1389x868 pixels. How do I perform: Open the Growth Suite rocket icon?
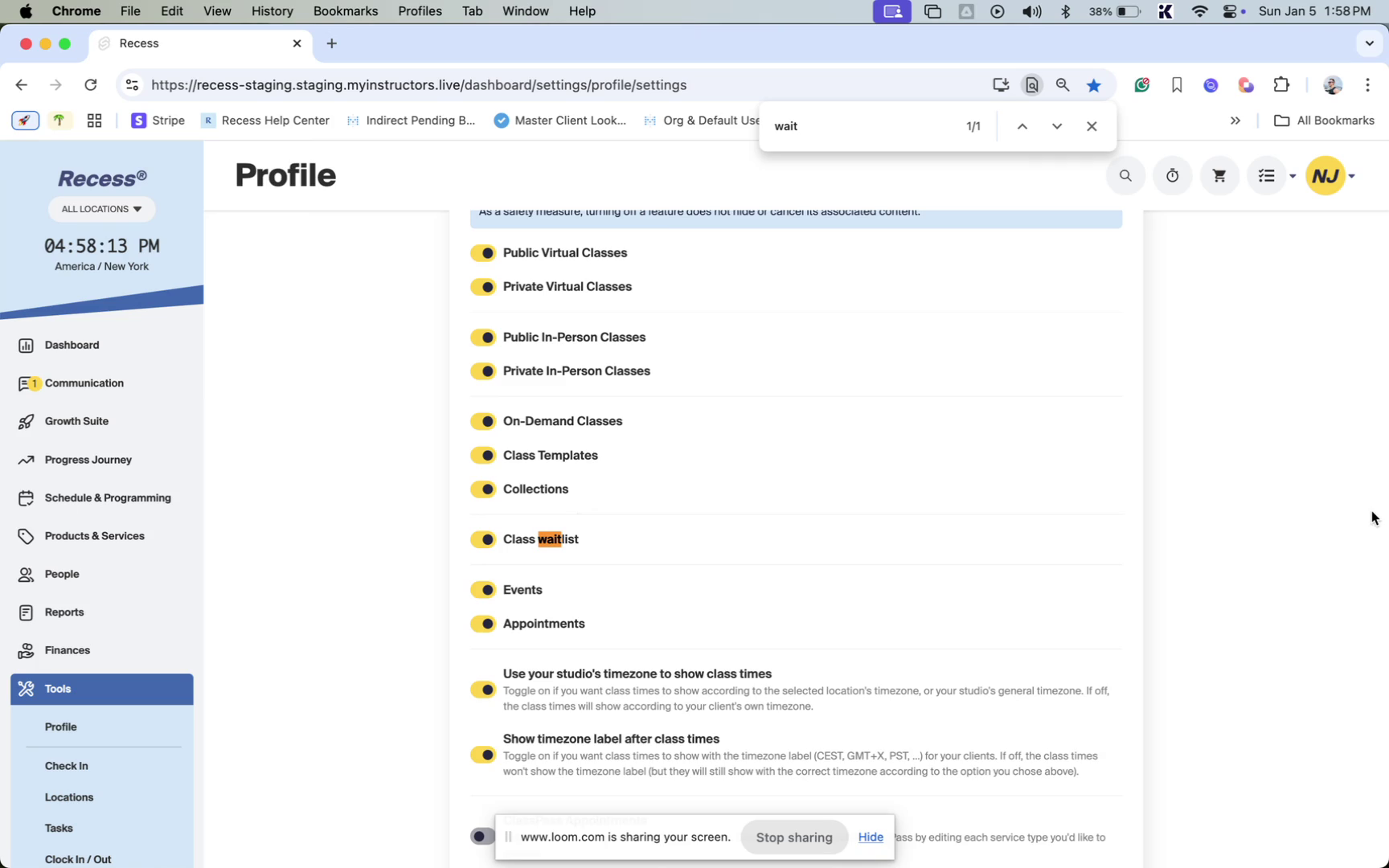tap(26, 421)
